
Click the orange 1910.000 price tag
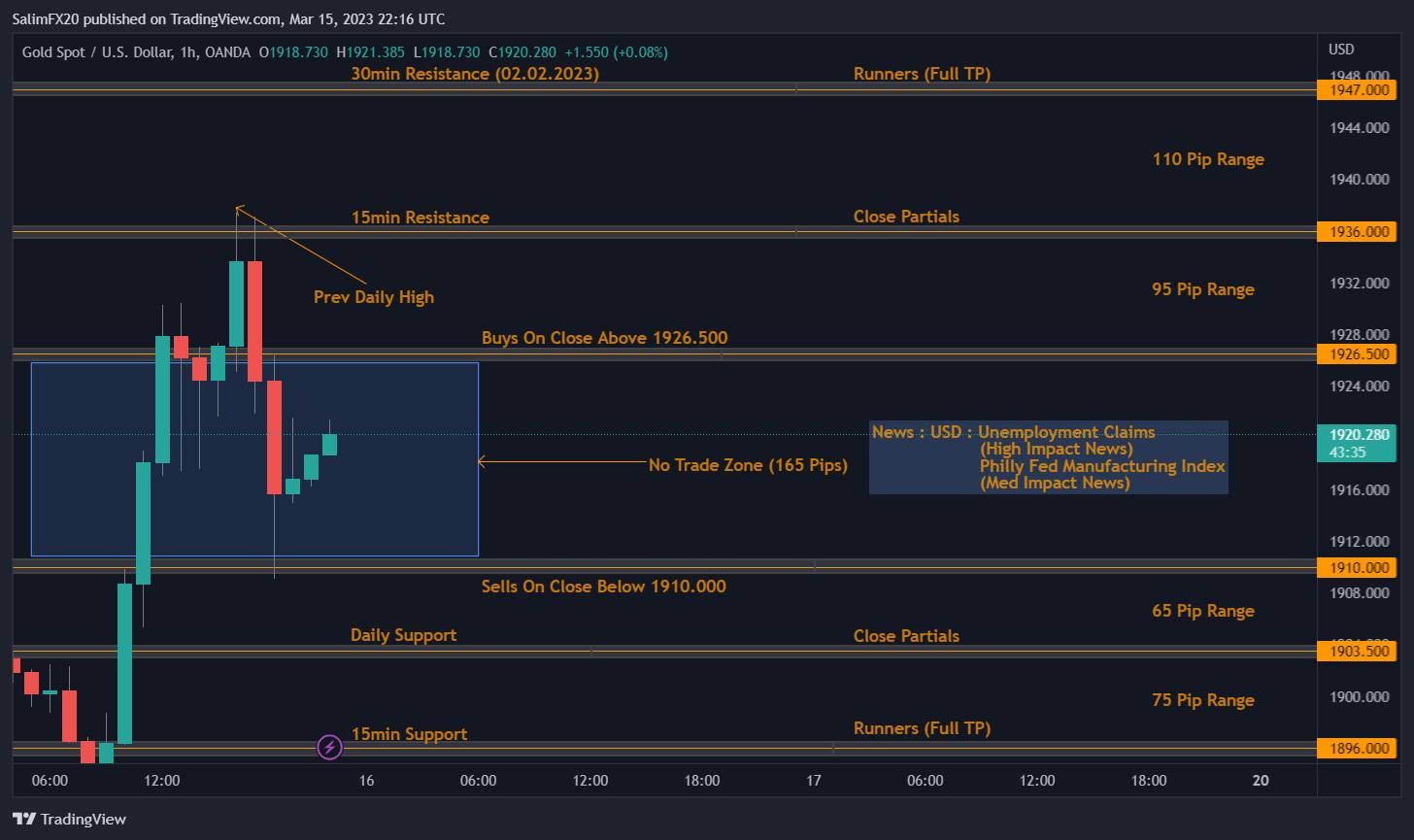coord(1357,567)
